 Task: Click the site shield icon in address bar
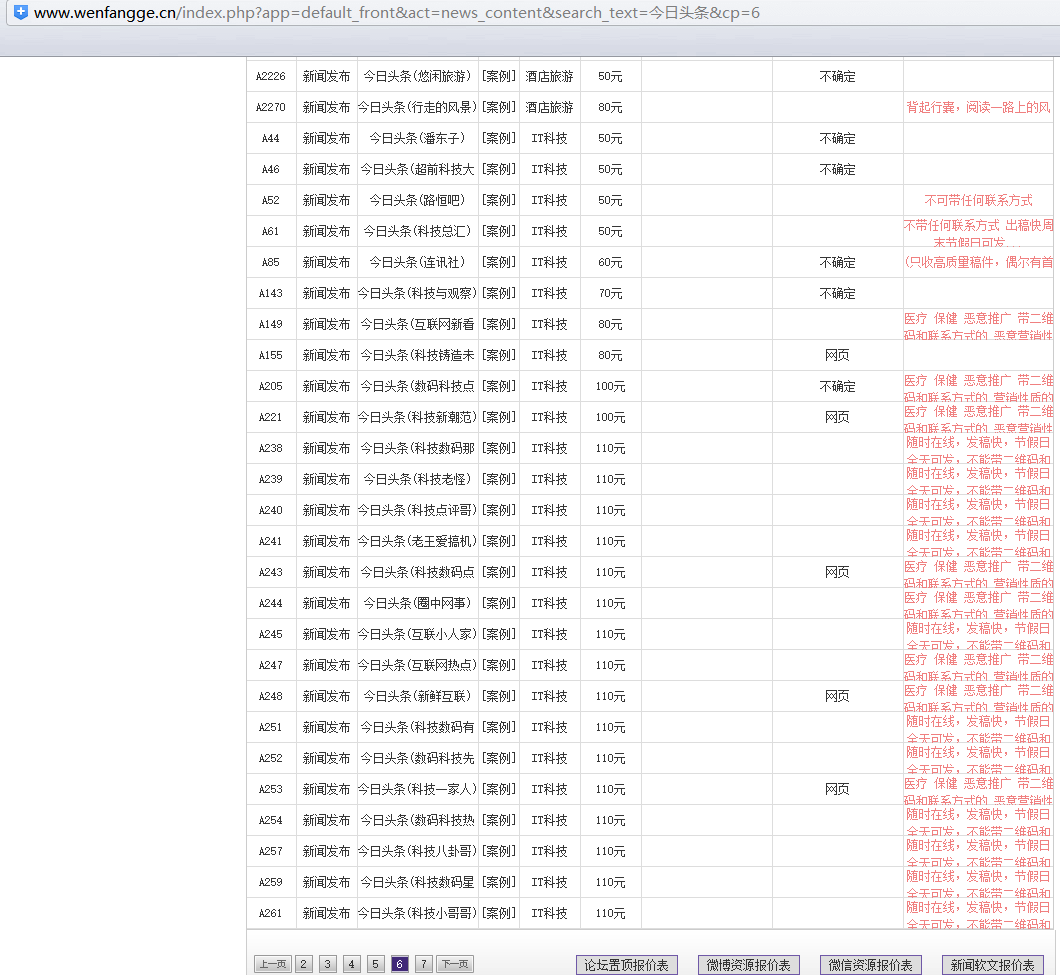click(20, 13)
